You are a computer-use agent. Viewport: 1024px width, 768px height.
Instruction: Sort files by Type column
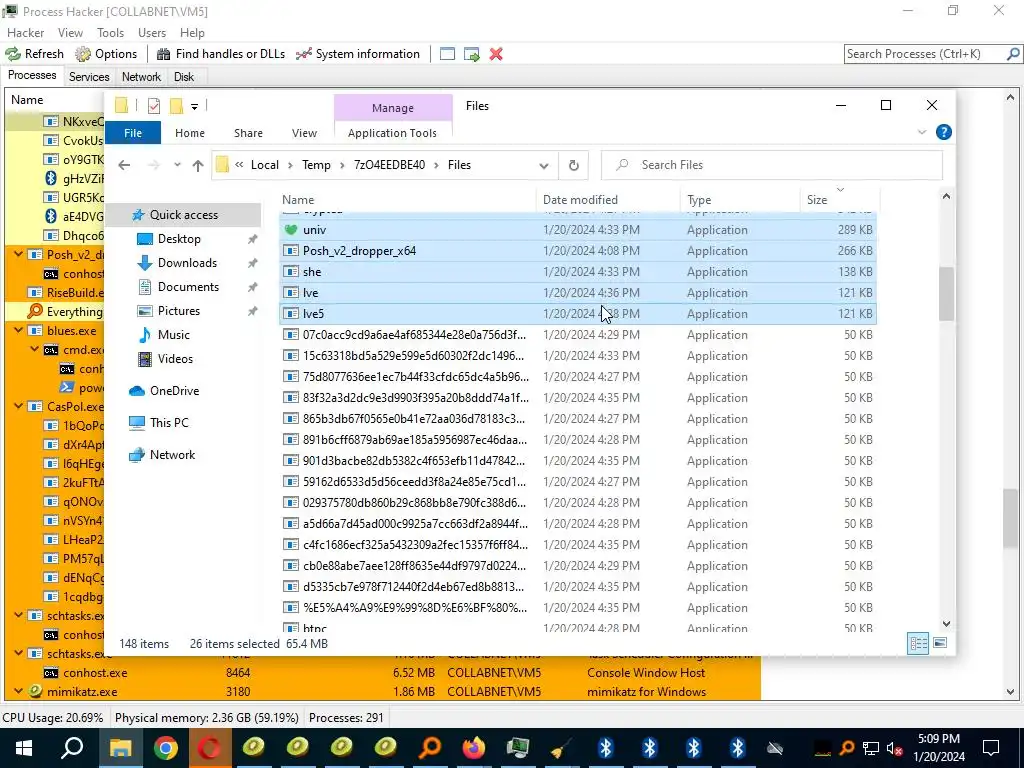pos(740,200)
